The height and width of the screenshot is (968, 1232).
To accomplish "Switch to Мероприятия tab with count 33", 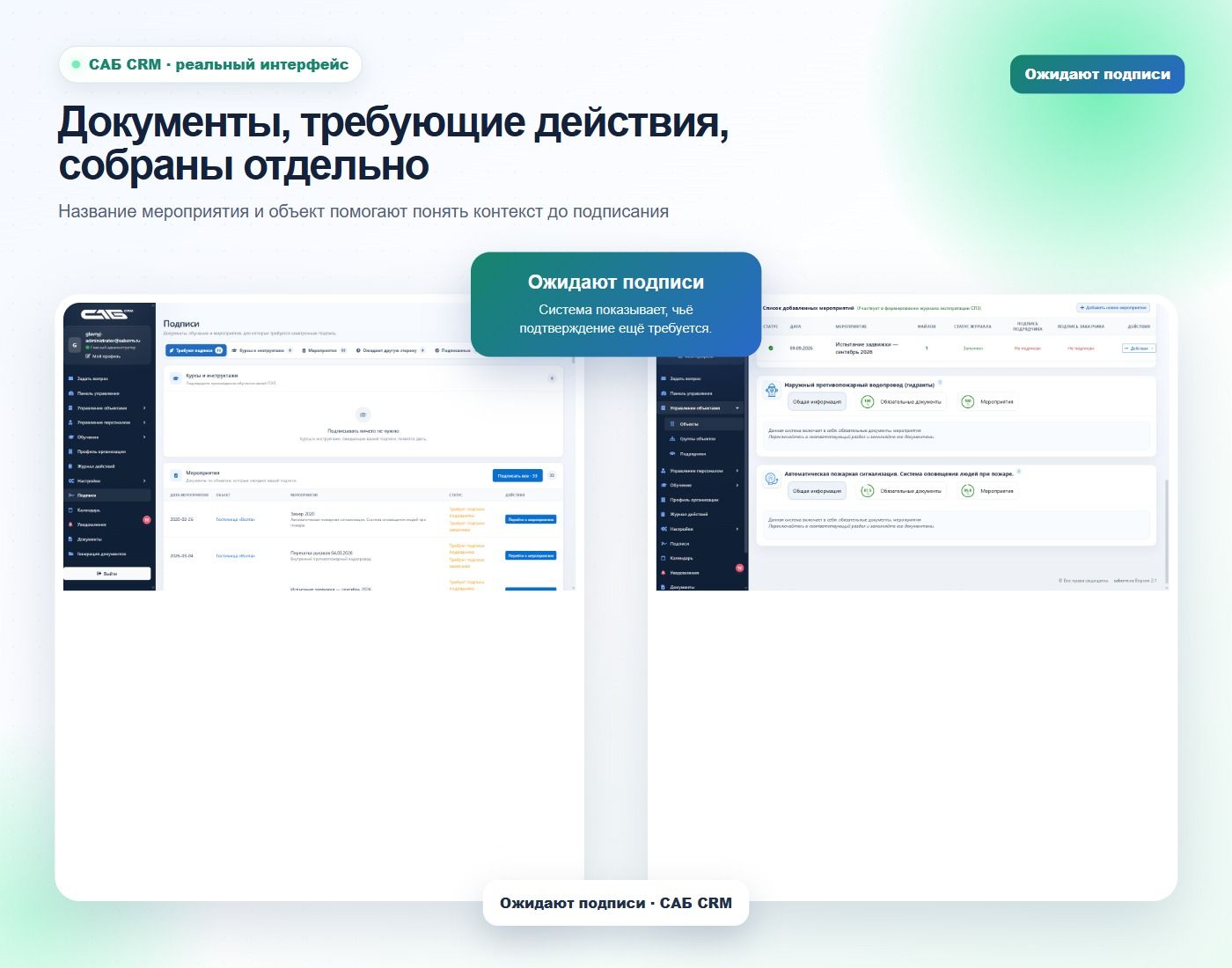I will pos(324,350).
